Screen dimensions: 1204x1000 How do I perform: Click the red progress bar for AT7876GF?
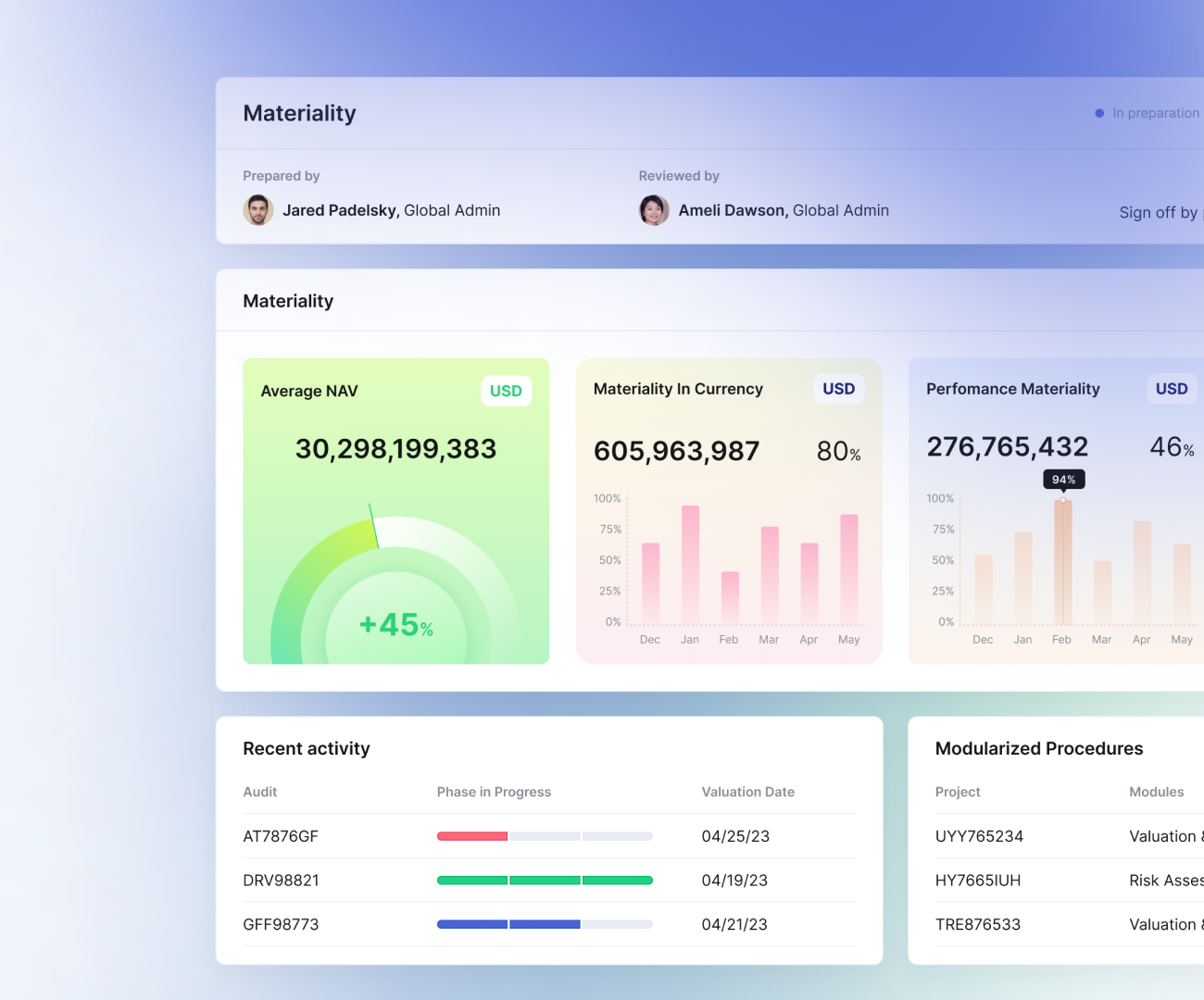472,836
